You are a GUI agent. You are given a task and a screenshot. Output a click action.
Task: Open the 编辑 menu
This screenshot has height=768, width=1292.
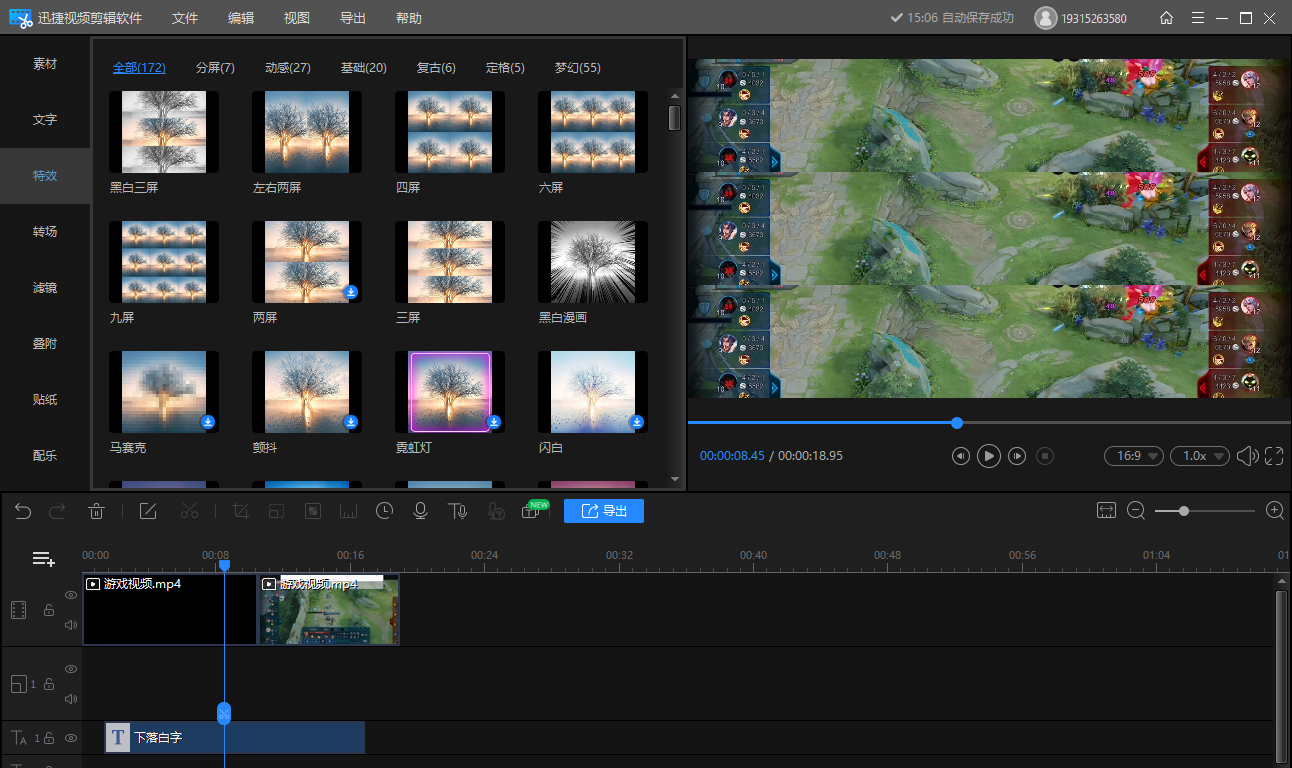tap(241, 18)
